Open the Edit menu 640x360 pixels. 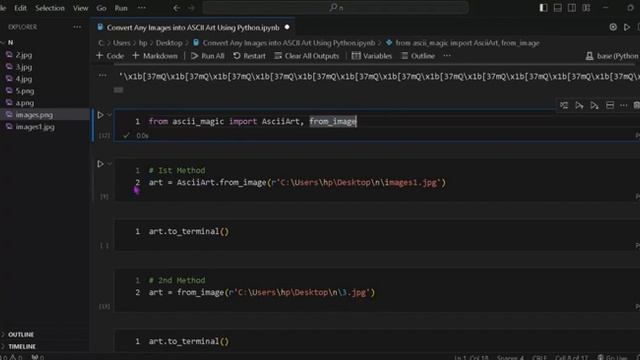click(x=20, y=8)
